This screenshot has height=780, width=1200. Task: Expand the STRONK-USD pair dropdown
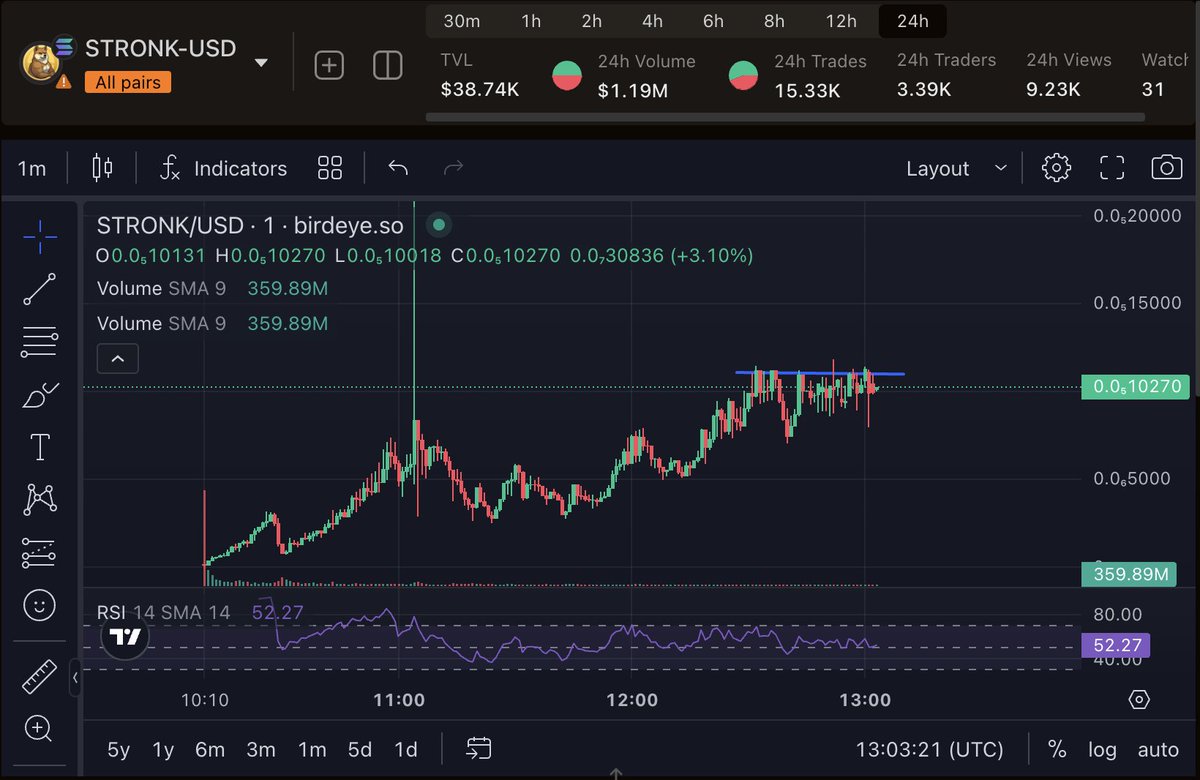click(261, 63)
